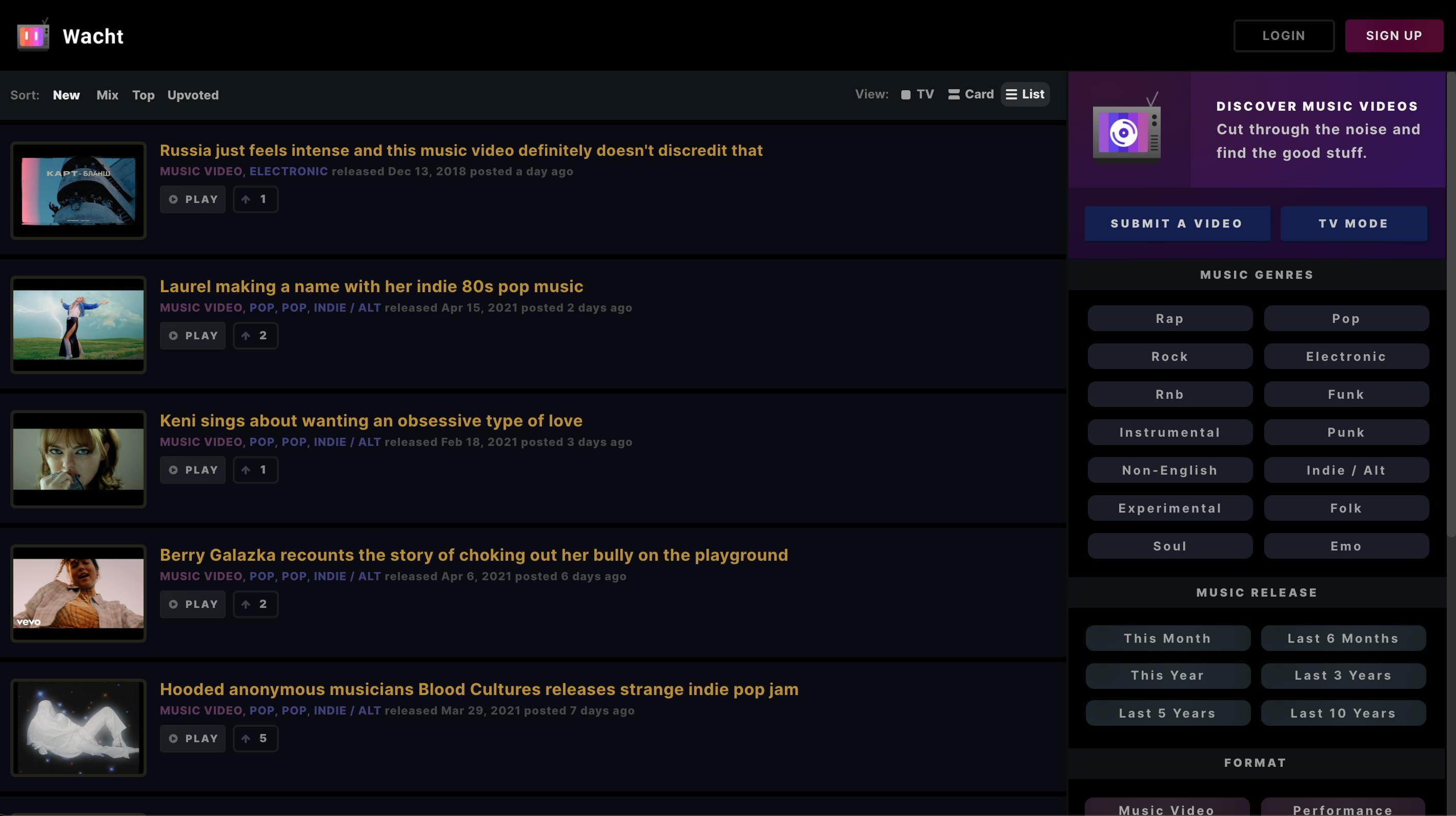Click the TV MODE button
The width and height of the screenshot is (1456, 816).
[1353, 224]
